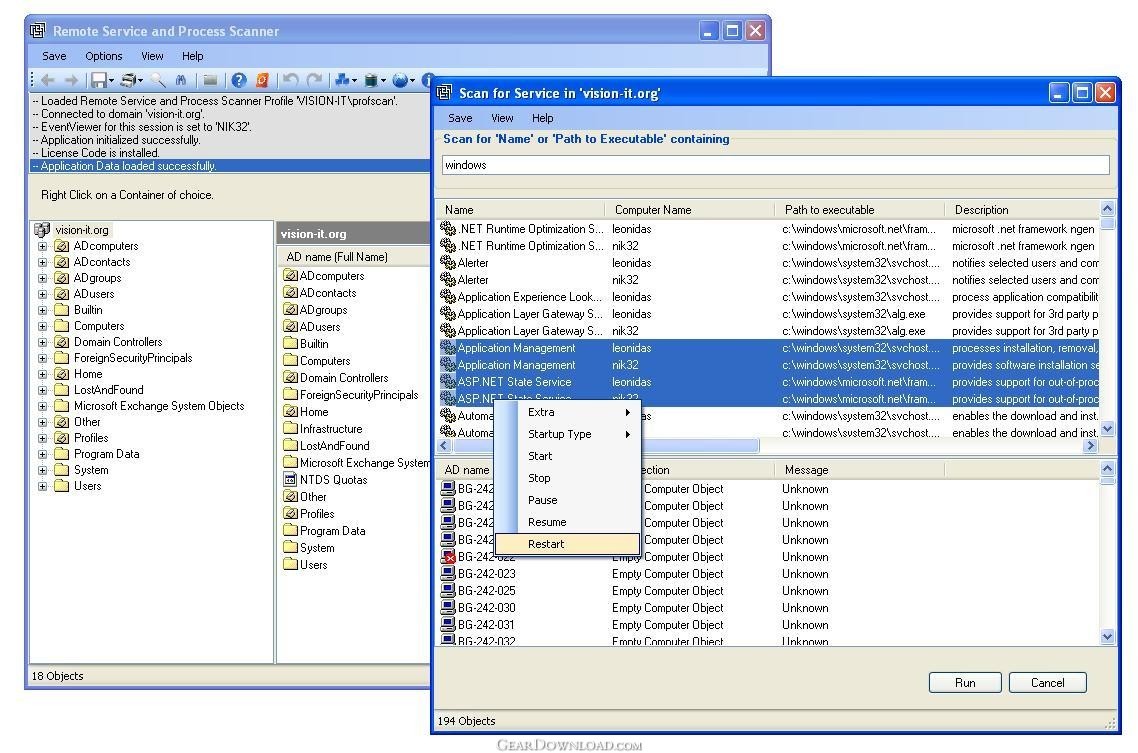
Task: Sort by the Path to executable column header
Action: [x=860, y=210]
